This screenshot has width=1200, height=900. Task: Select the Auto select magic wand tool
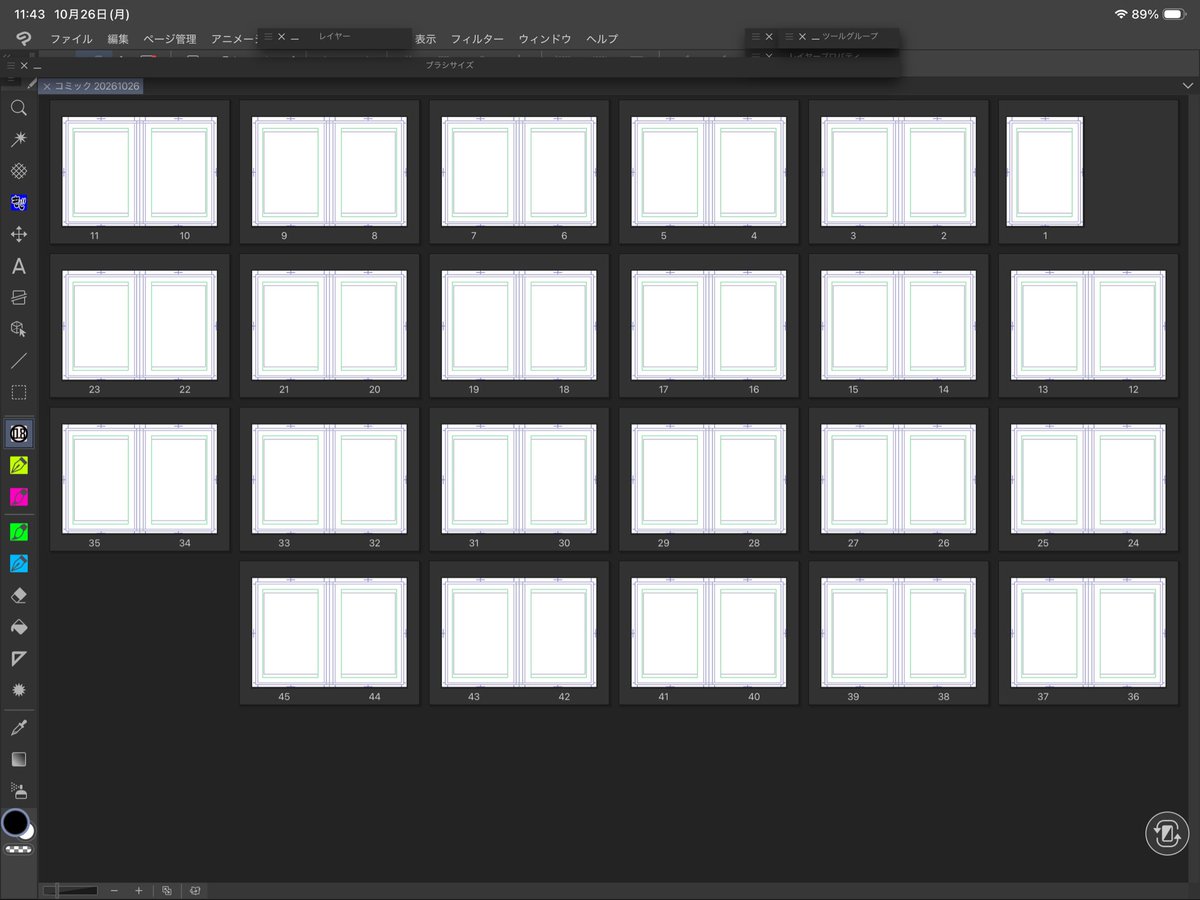click(18, 139)
